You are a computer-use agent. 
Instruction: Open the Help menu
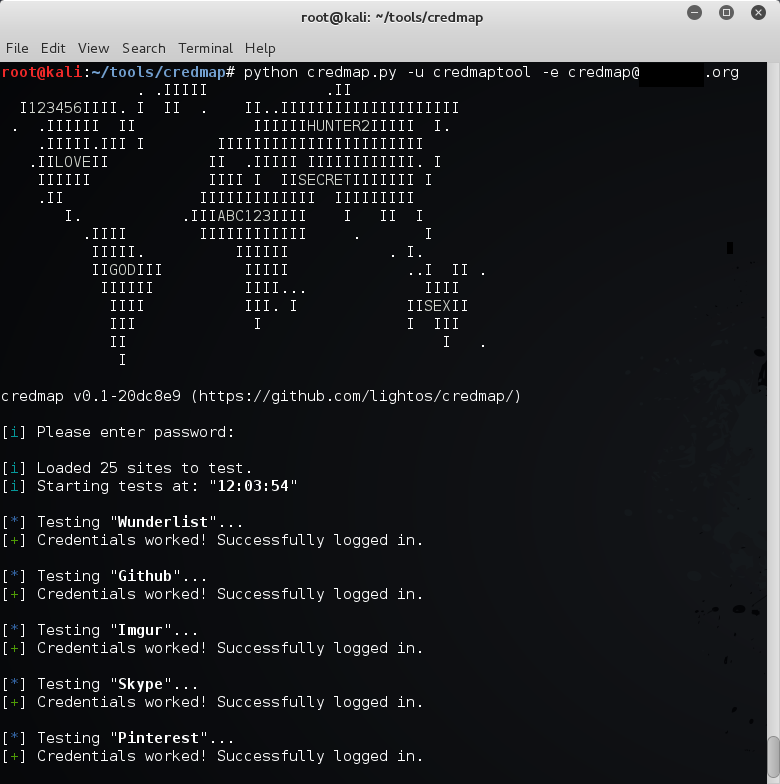pyautogui.click(x=260, y=48)
